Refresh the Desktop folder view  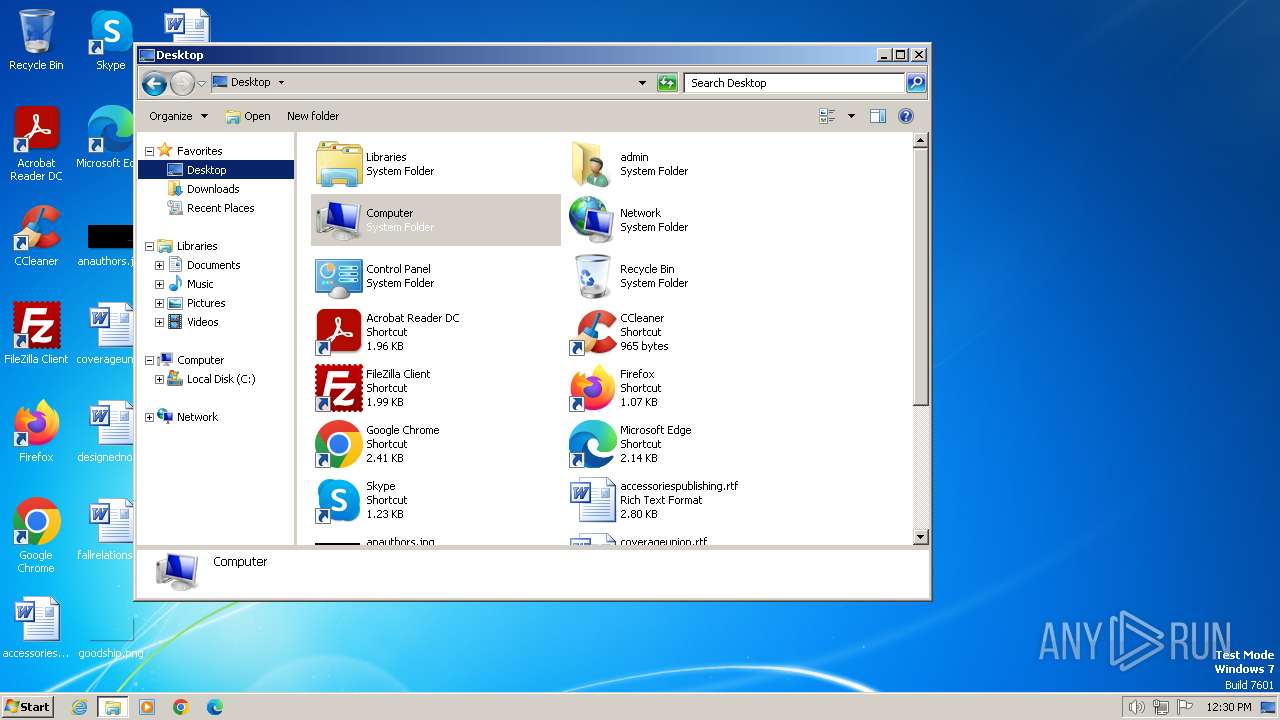[x=667, y=83]
